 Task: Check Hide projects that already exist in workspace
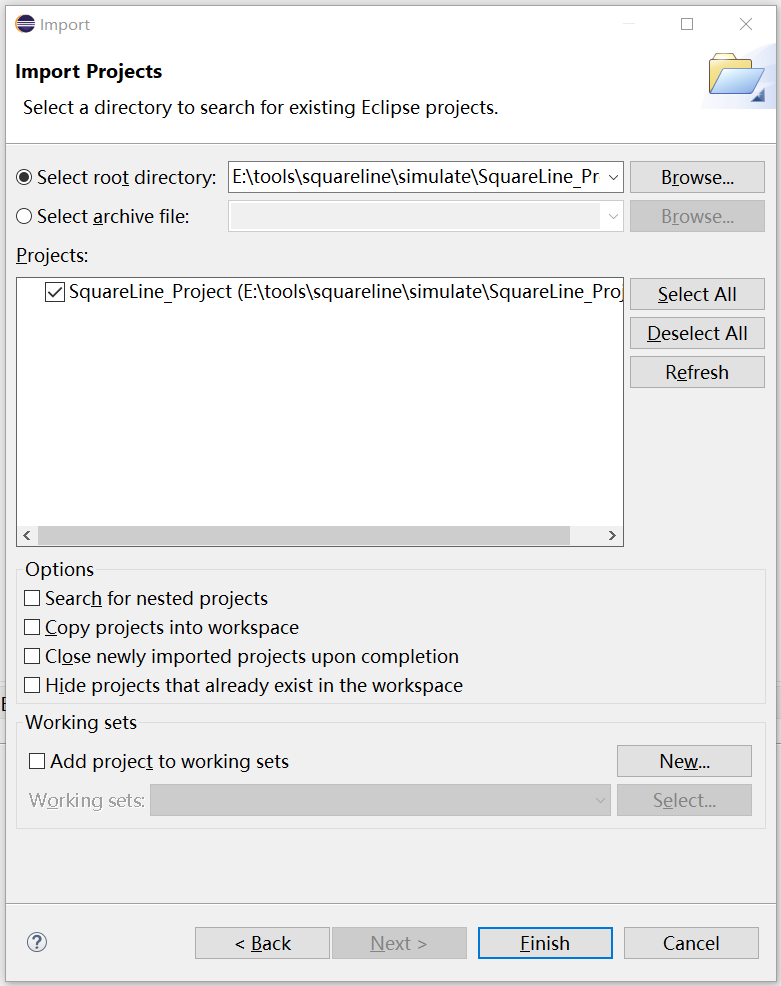(32, 685)
